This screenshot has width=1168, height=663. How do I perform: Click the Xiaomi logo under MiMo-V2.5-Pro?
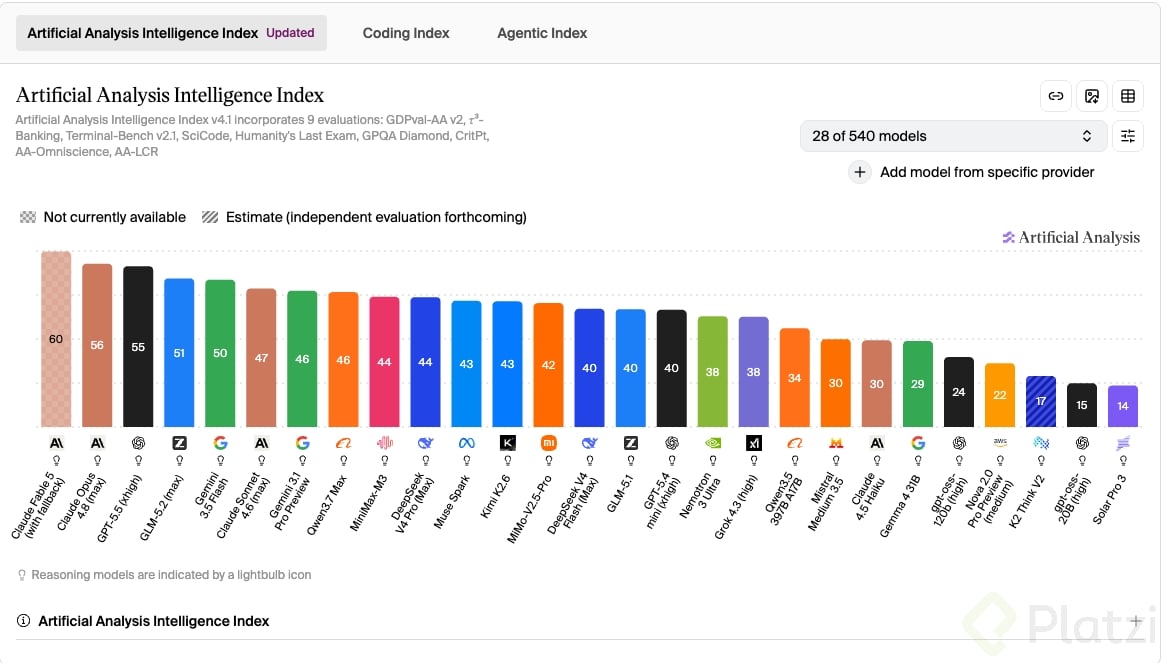point(548,442)
